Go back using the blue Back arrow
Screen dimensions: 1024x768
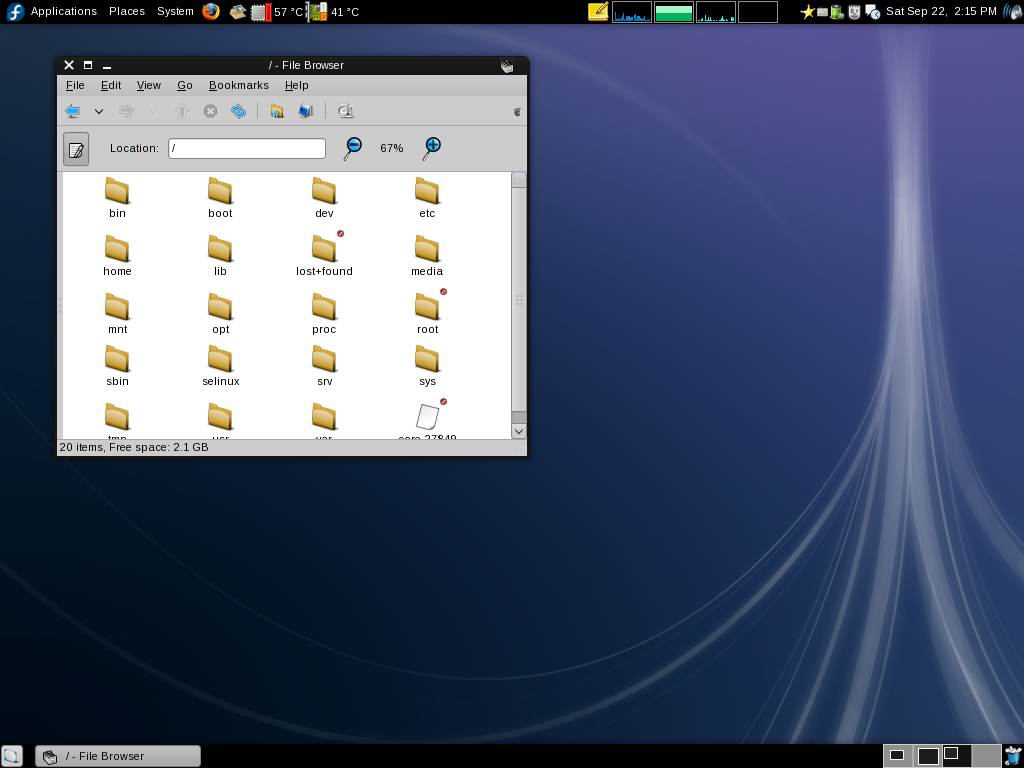[x=72, y=112]
